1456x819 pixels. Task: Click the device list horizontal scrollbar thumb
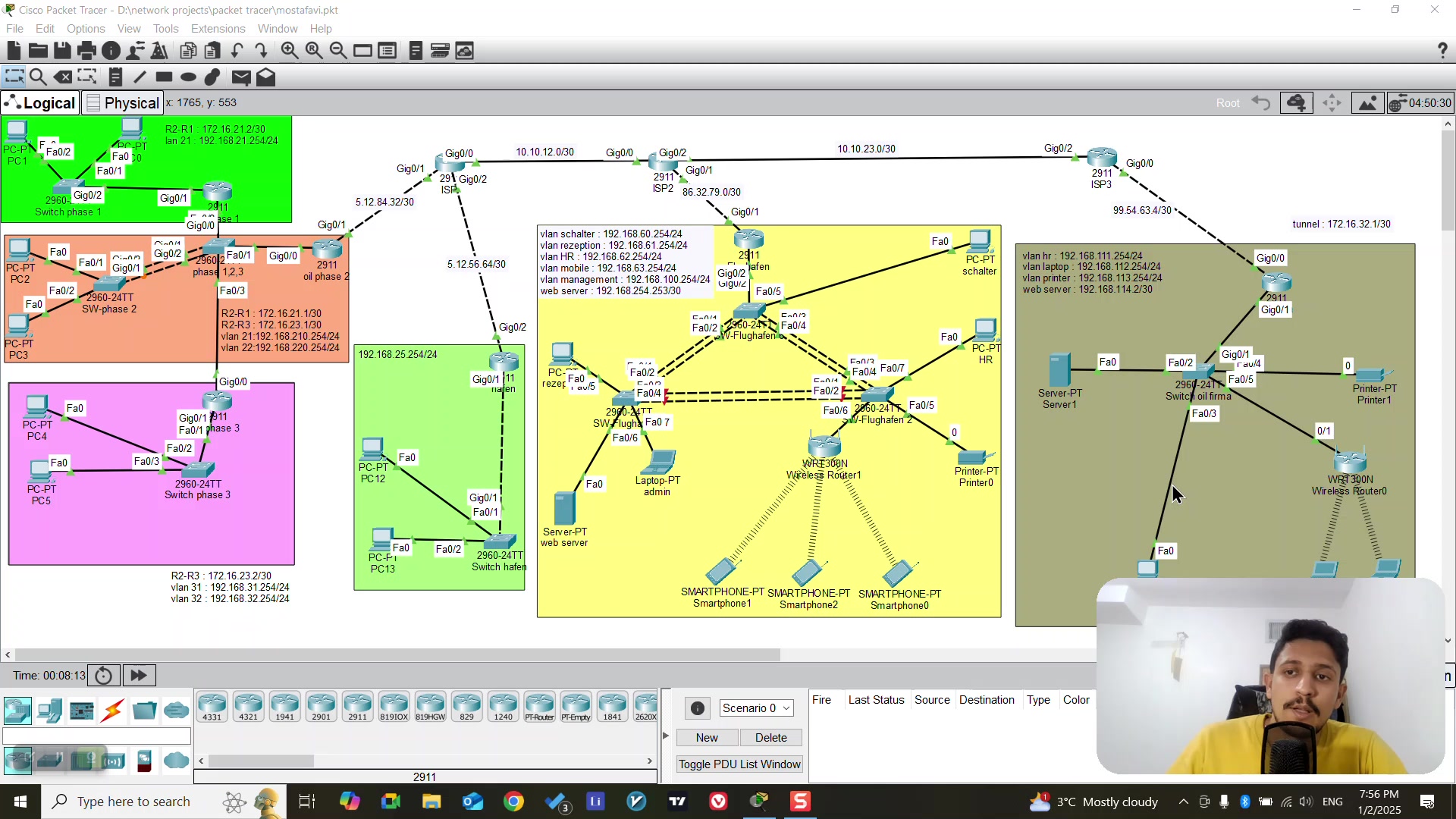261,761
